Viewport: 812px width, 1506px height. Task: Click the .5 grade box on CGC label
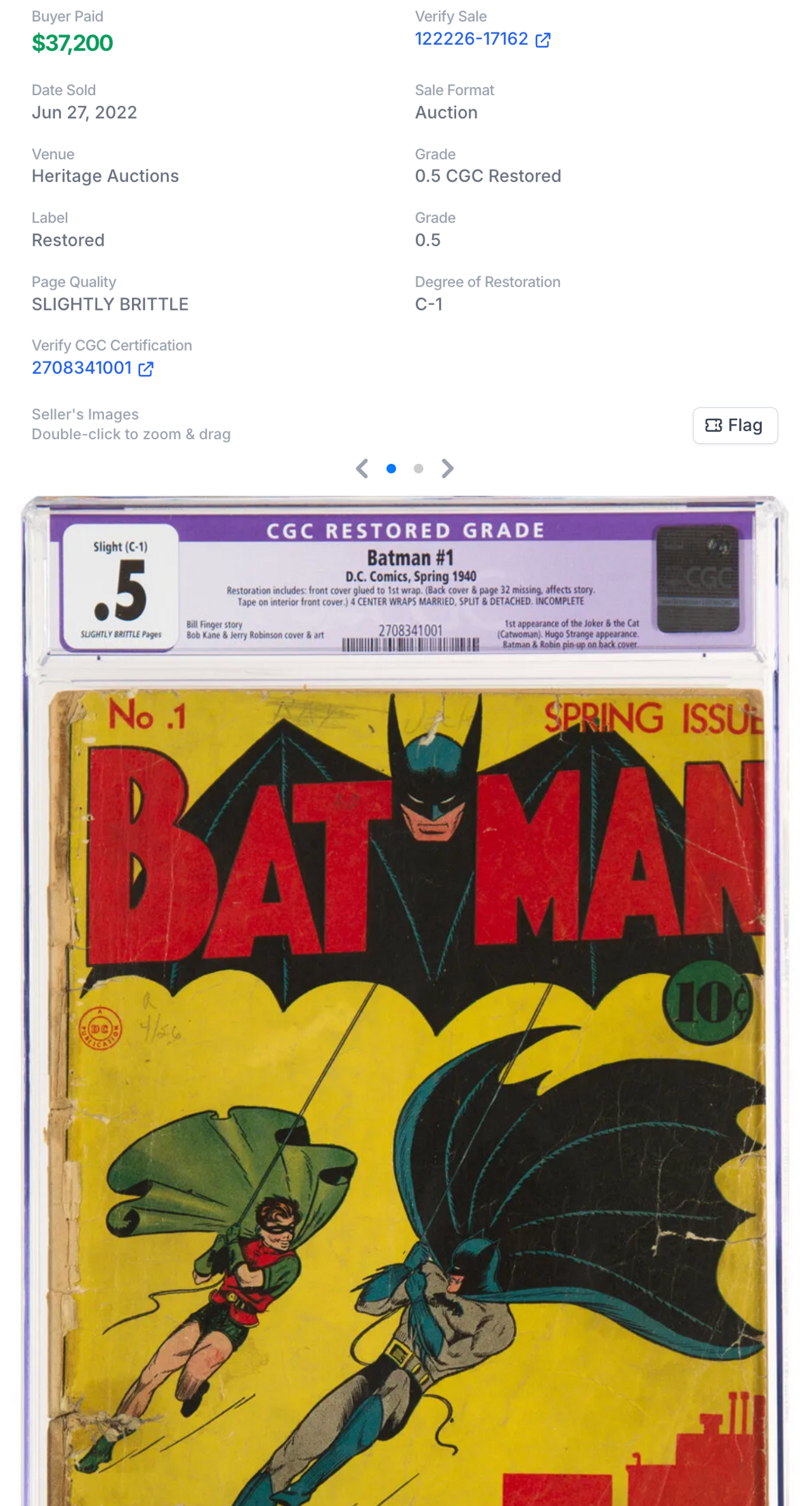click(x=121, y=586)
